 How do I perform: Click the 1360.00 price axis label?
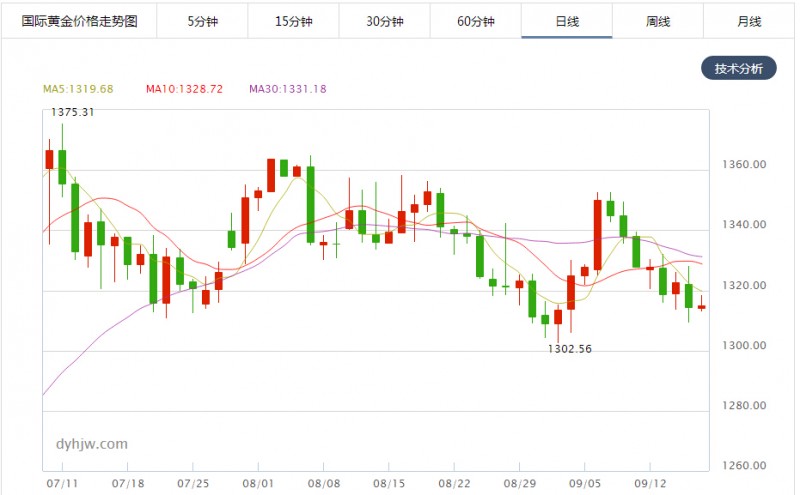point(744,164)
